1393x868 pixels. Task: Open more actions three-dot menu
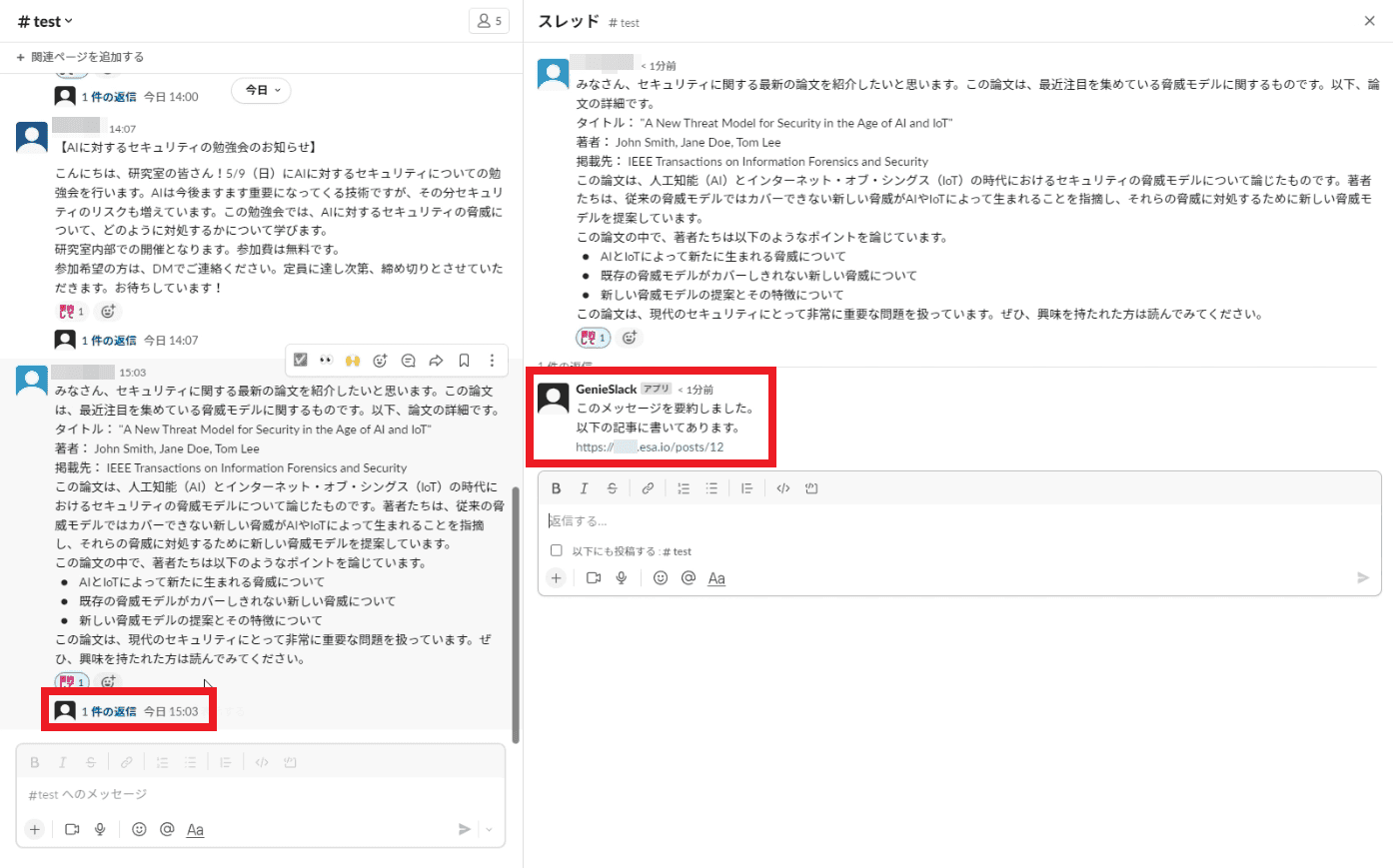tap(492, 361)
